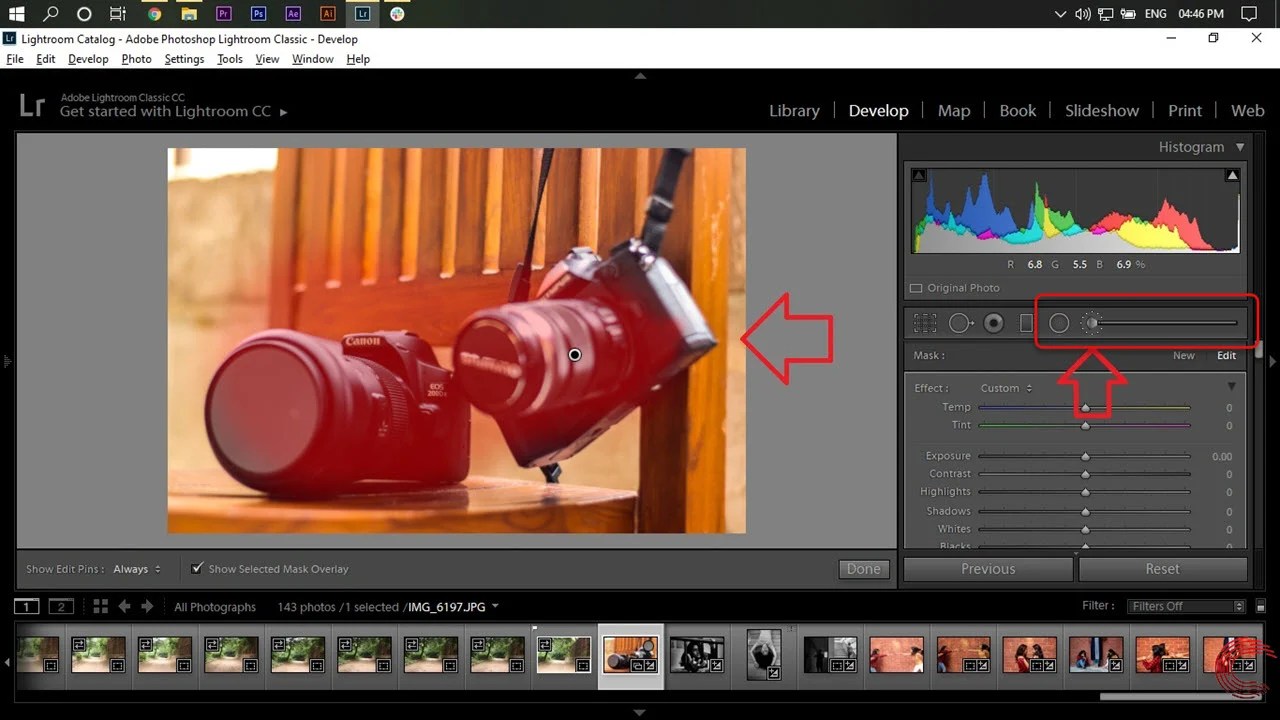Click the Done button
1280x720 pixels.
863,569
